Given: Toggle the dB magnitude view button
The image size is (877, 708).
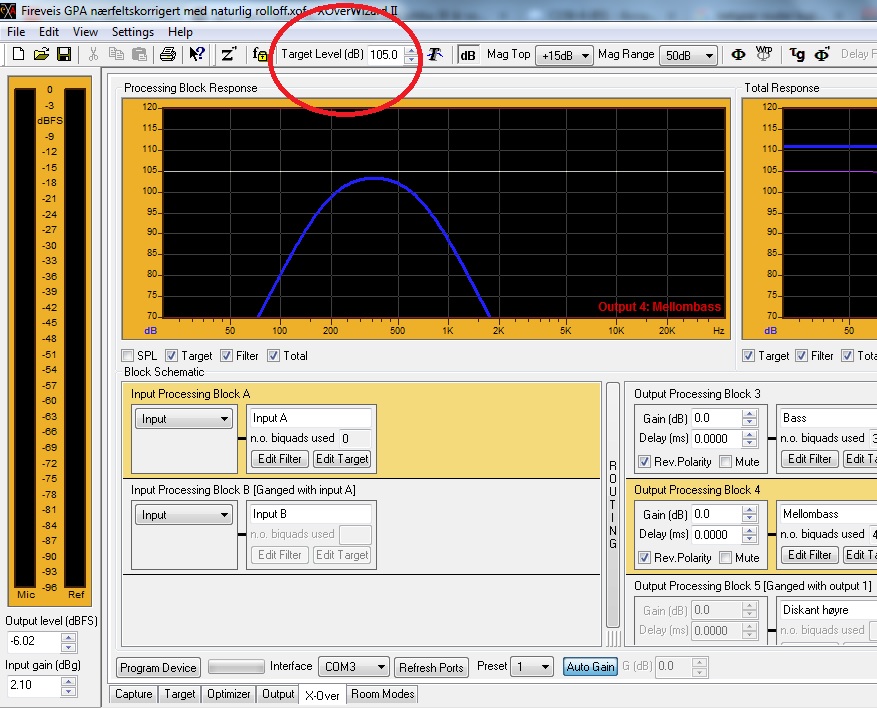Looking at the screenshot, I should (468, 55).
